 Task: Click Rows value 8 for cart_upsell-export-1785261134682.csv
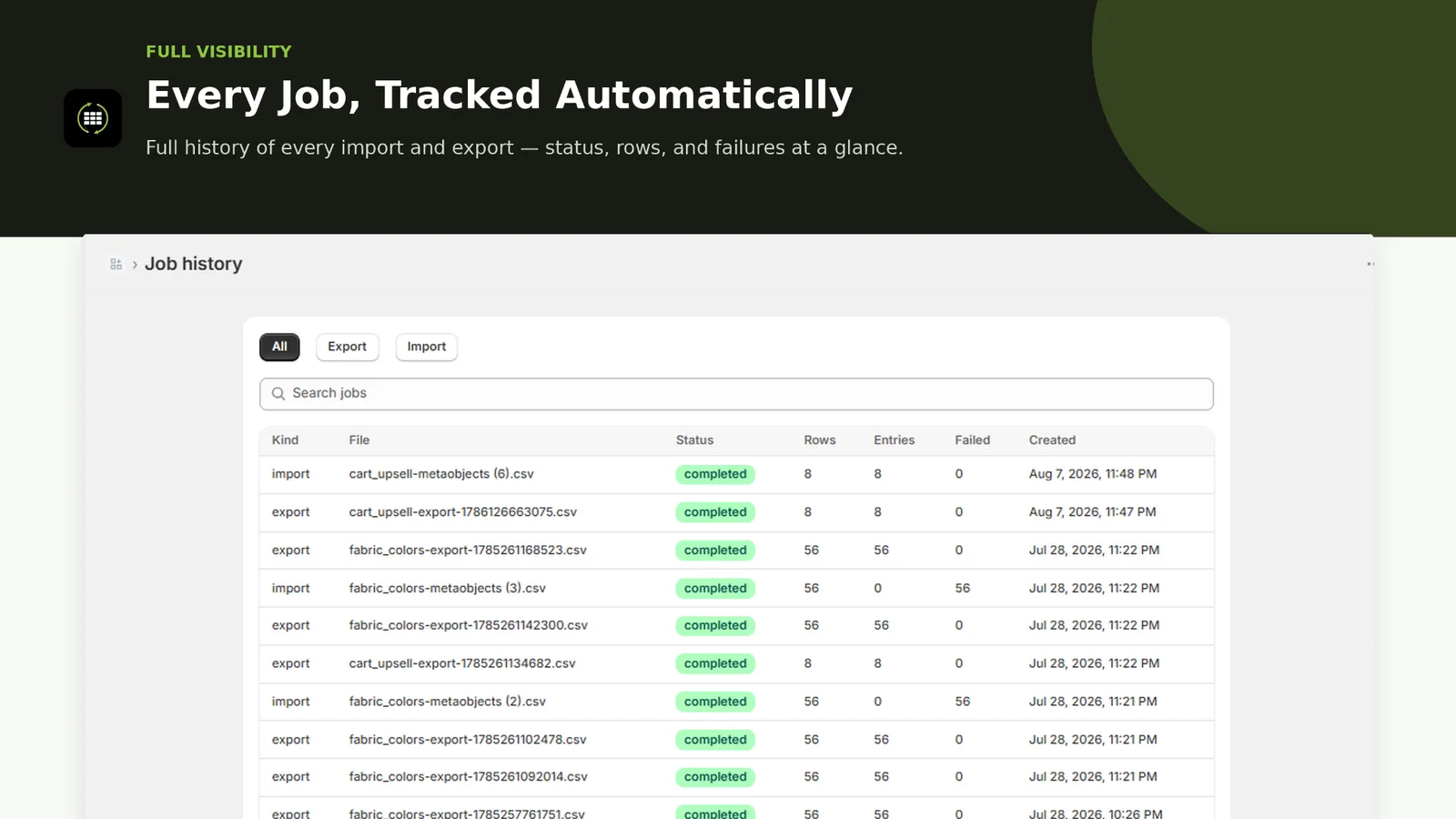[x=808, y=663]
